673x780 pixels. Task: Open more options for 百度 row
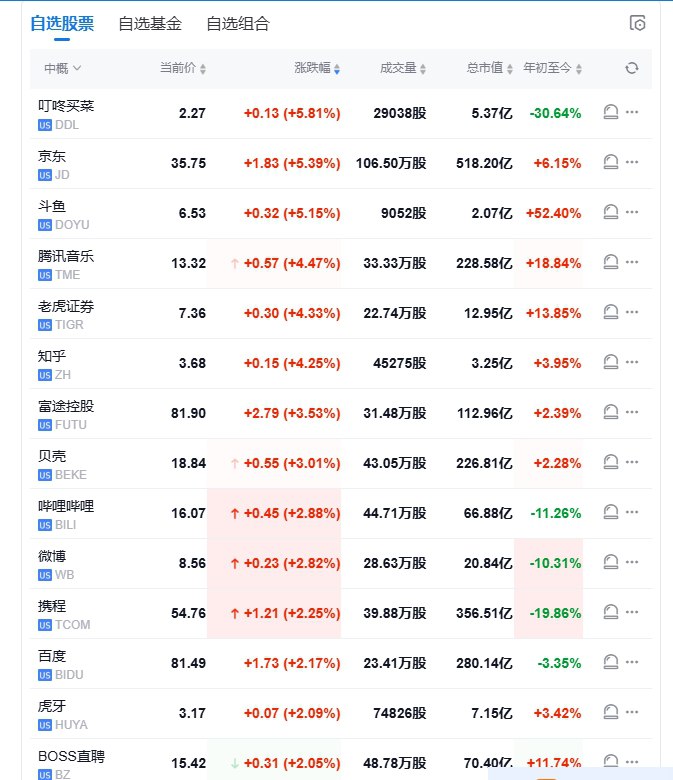(632, 662)
